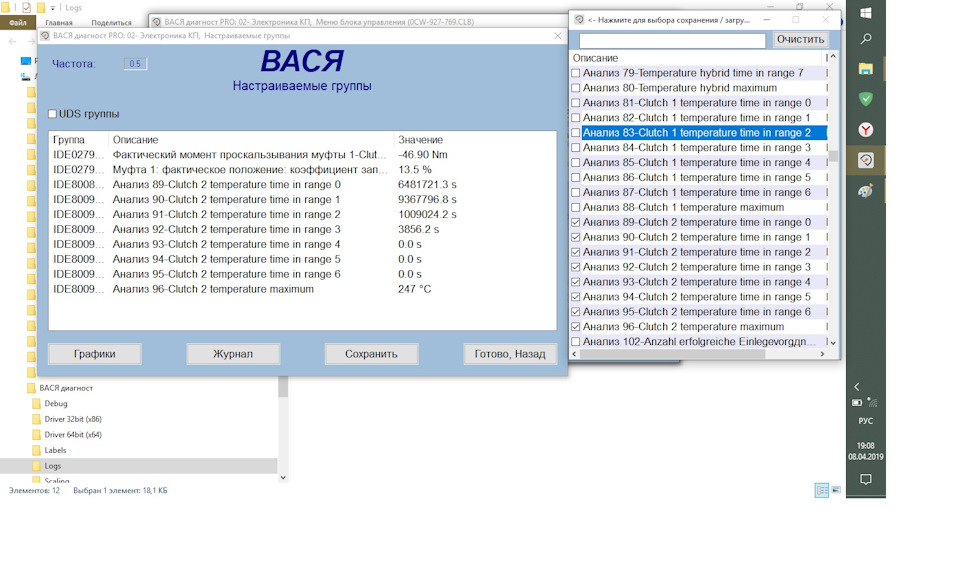The width and height of the screenshot is (960, 575).
Task: Check Анализ 80-Temperature hybrid maximum
Action: pyautogui.click(x=576, y=88)
